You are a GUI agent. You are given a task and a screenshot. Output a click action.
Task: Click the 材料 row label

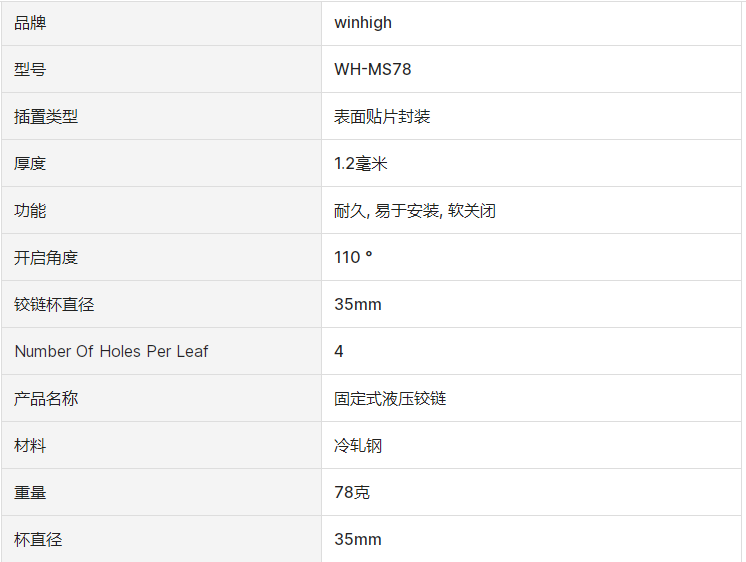[30, 446]
